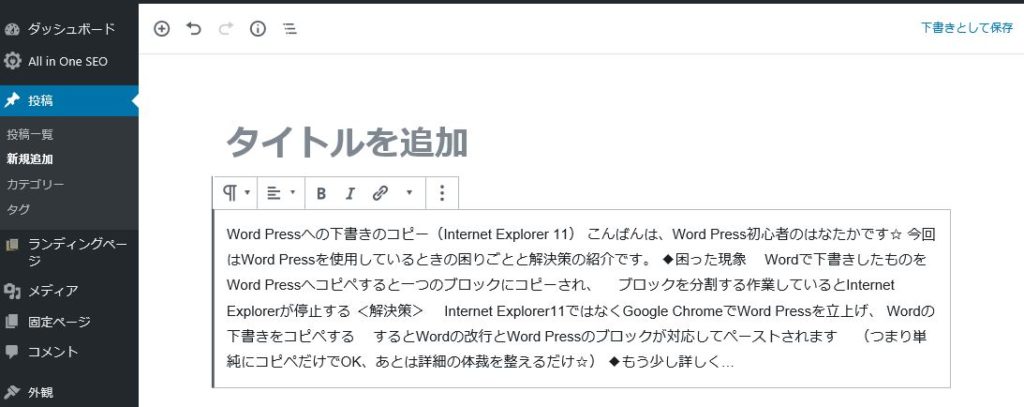Click the pushpin icon beside 投稿
Image resolution: width=1024 pixels, height=407 pixels.
tap(12, 101)
